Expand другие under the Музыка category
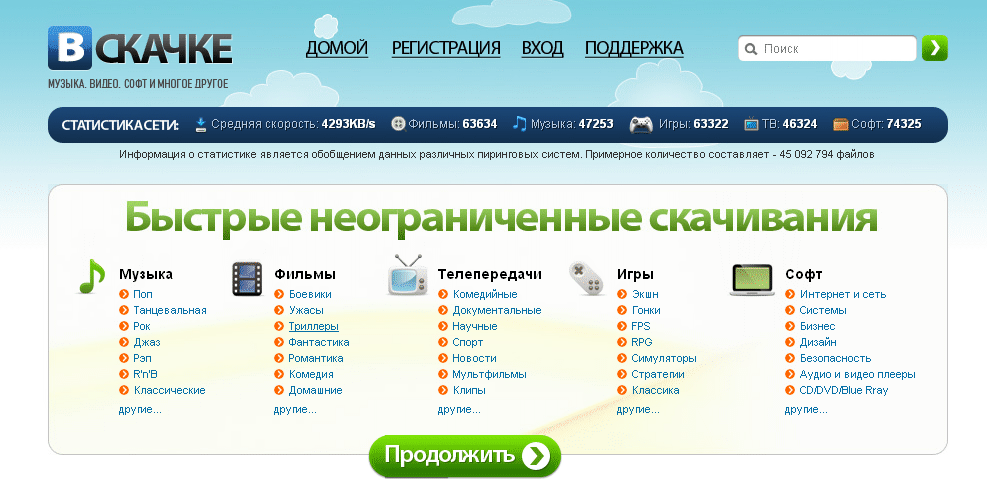The width and height of the screenshot is (987, 485). click(140, 409)
